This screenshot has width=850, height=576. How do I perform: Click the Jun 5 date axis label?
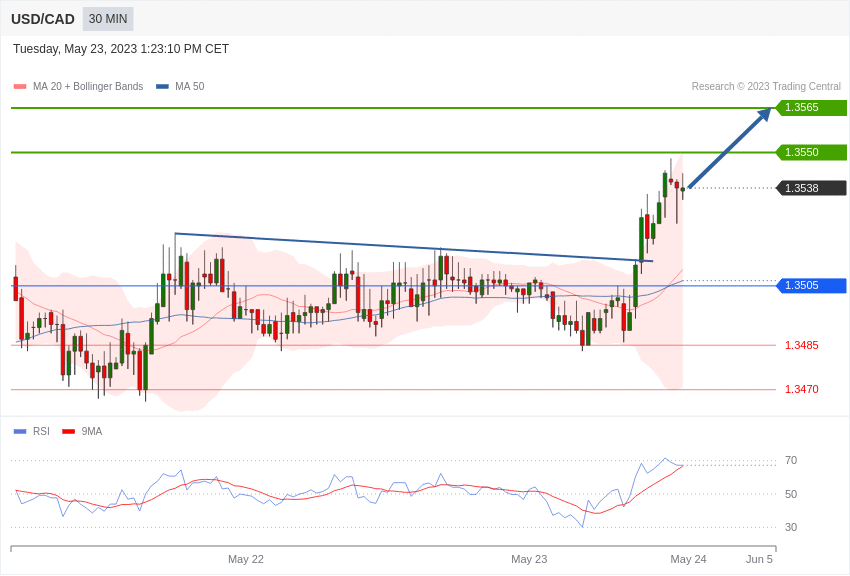click(759, 559)
